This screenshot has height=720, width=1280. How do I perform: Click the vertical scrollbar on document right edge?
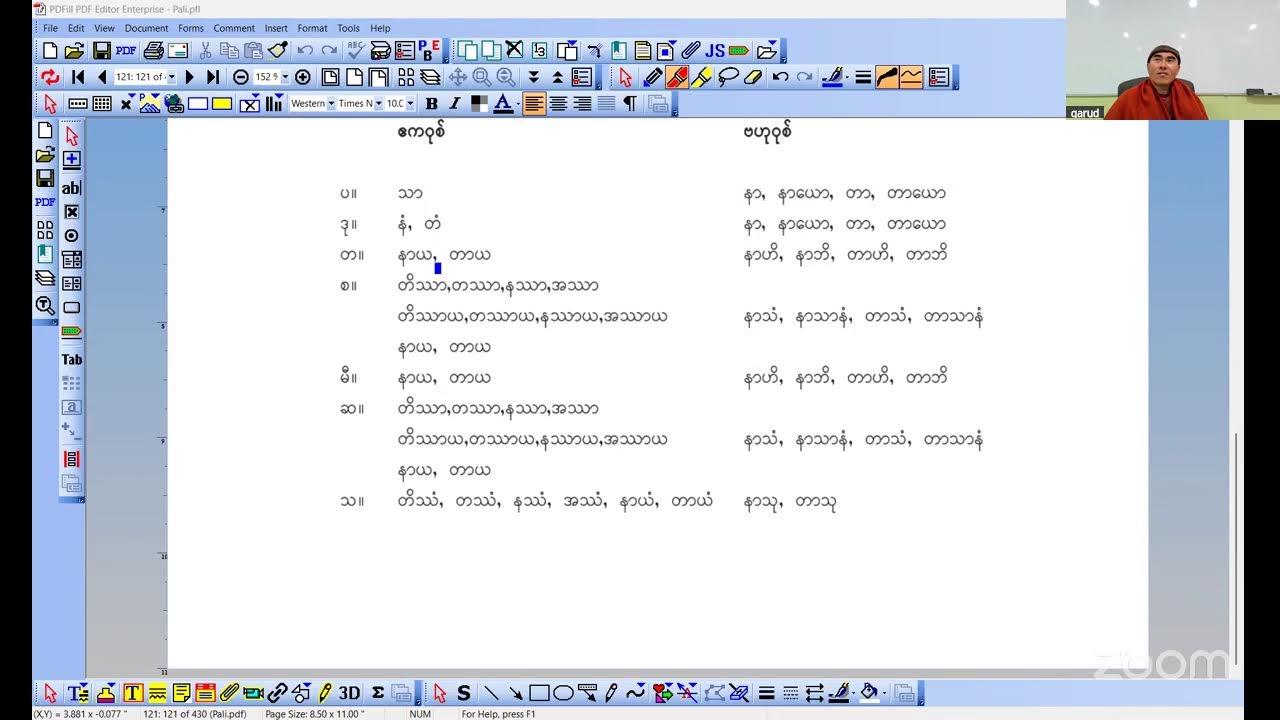coord(1238,548)
